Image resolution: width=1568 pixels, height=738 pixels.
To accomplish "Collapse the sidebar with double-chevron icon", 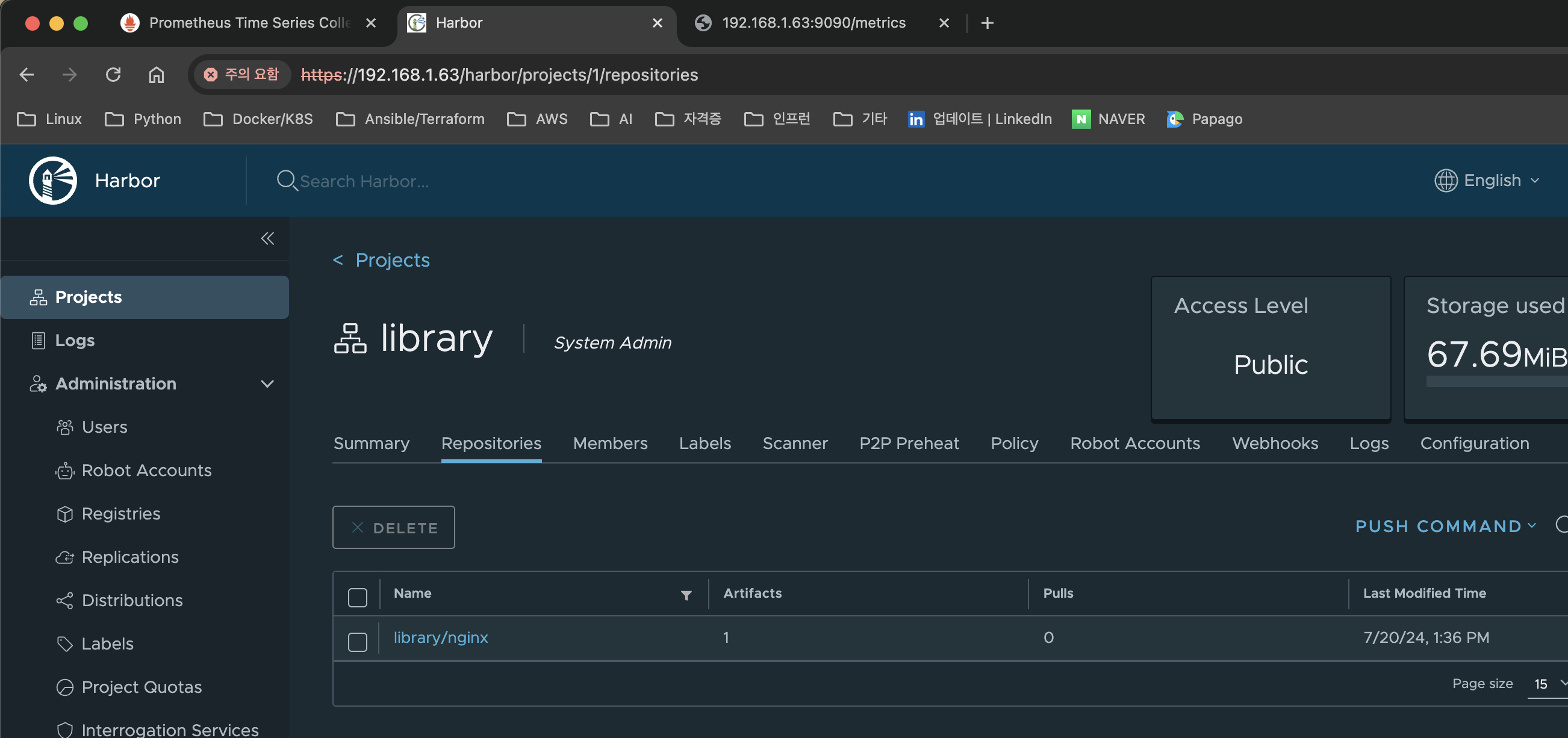I will point(267,238).
